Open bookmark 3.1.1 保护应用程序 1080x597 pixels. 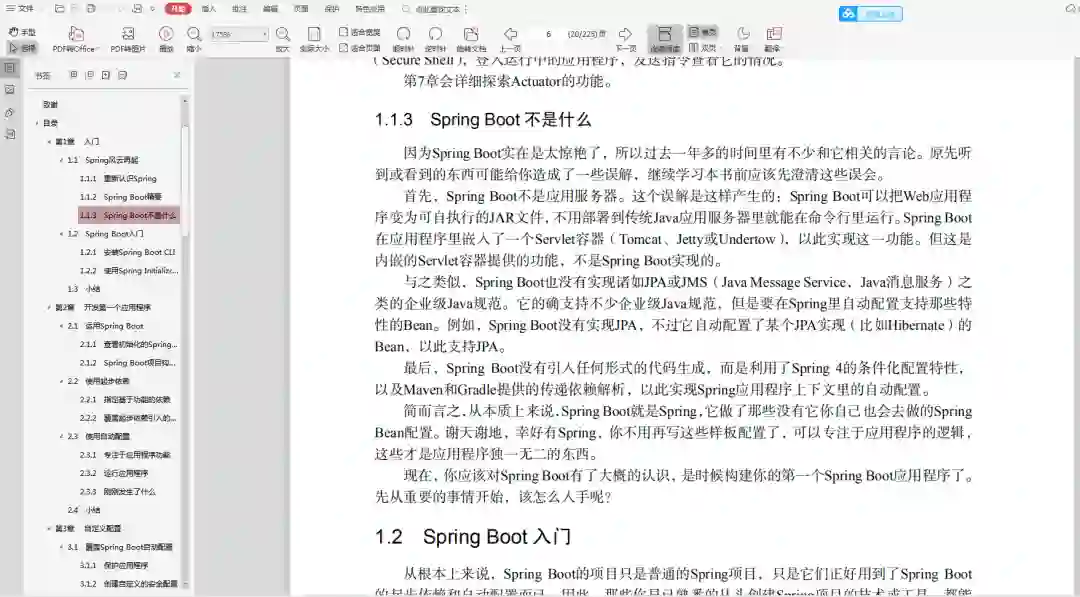tap(114, 565)
